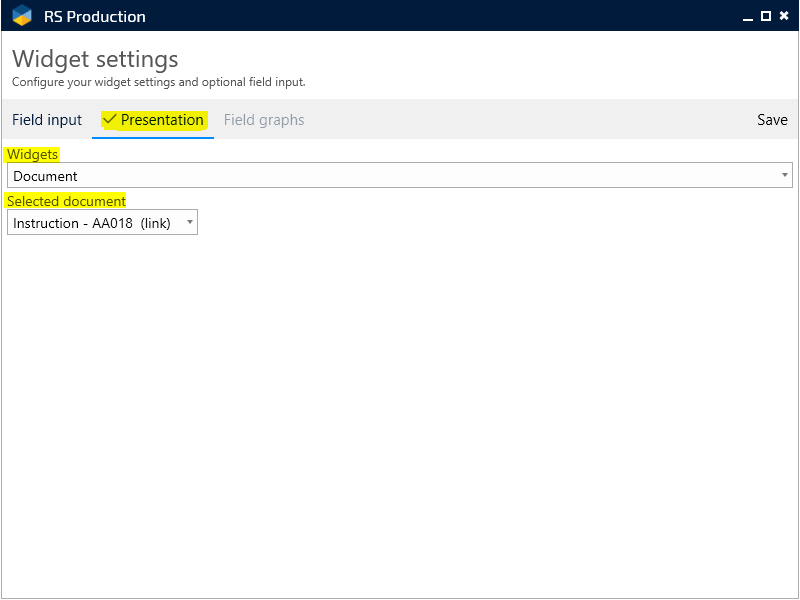The width and height of the screenshot is (800, 600).
Task: Click the Widget settings heading
Action: point(95,59)
